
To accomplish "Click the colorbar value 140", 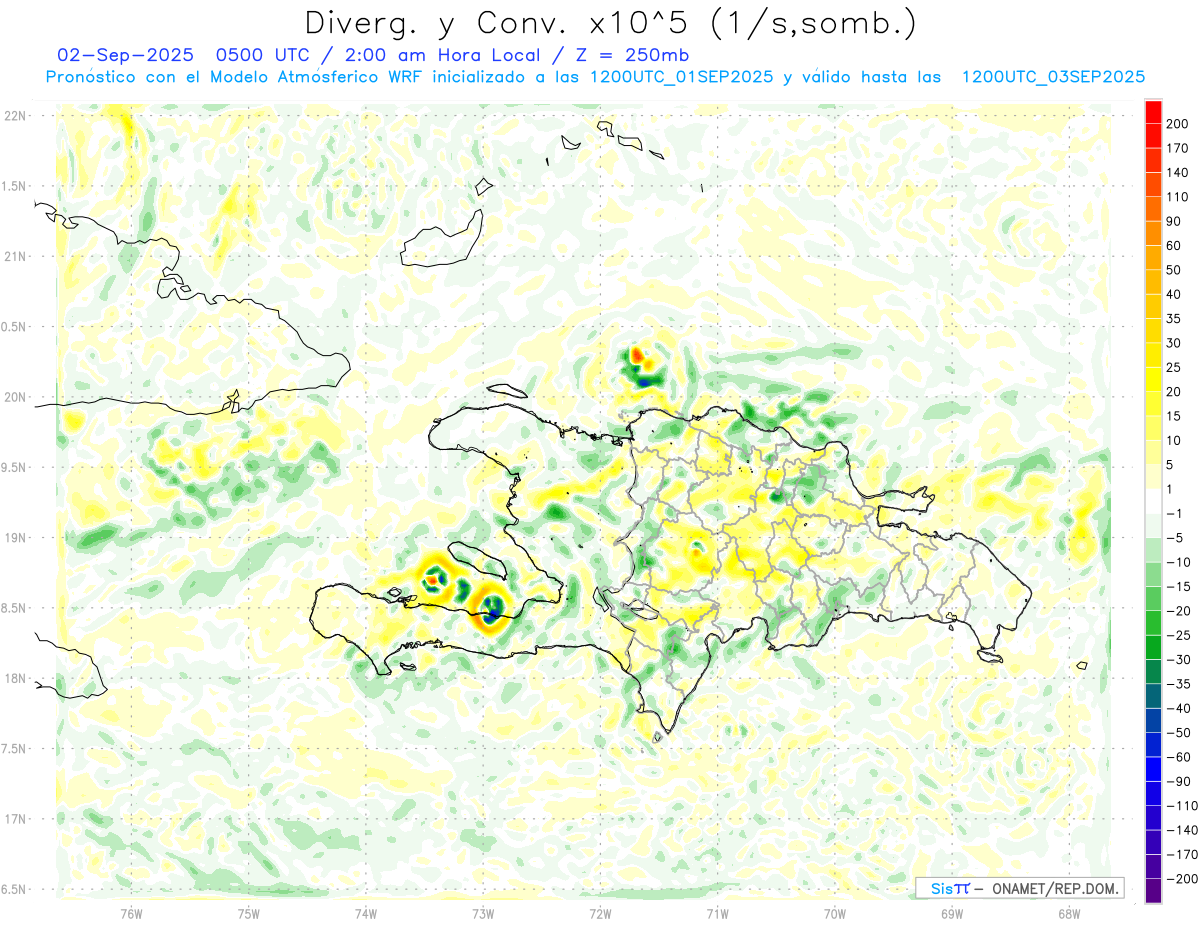I will click(x=1178, y=172).
